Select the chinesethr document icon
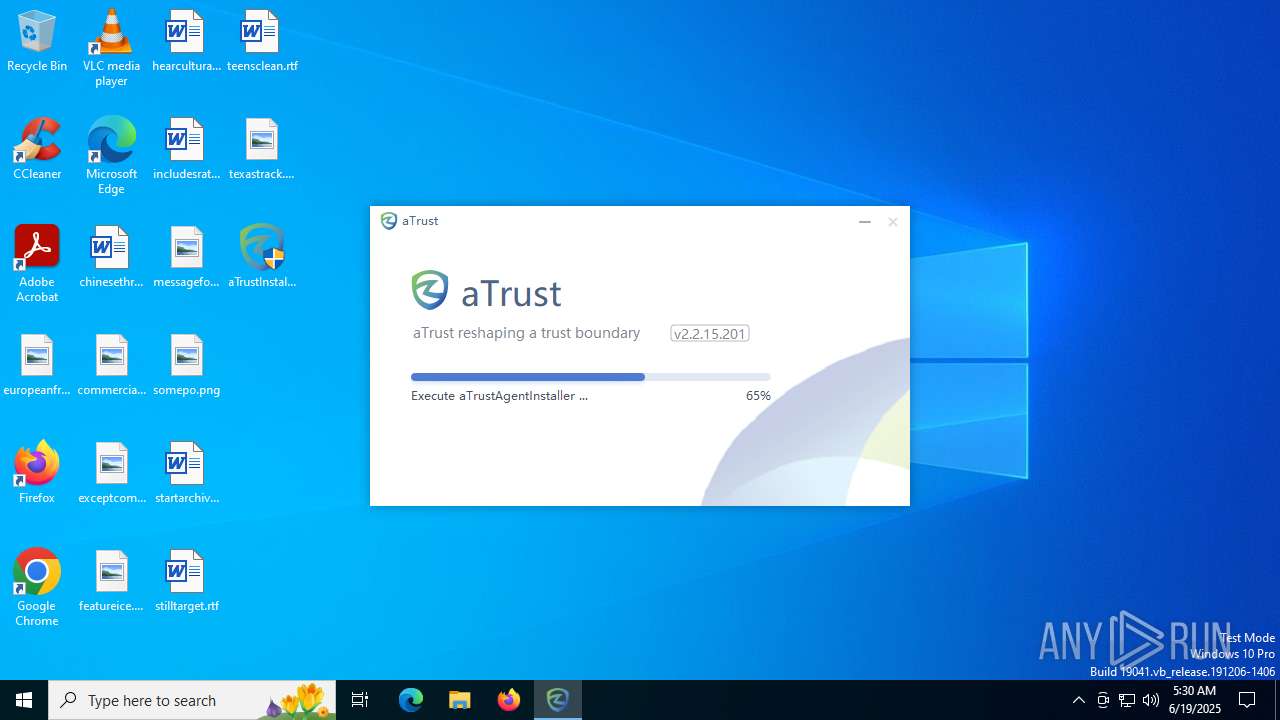The width and height of the screenshot is (1280, 720). (111, 258)
